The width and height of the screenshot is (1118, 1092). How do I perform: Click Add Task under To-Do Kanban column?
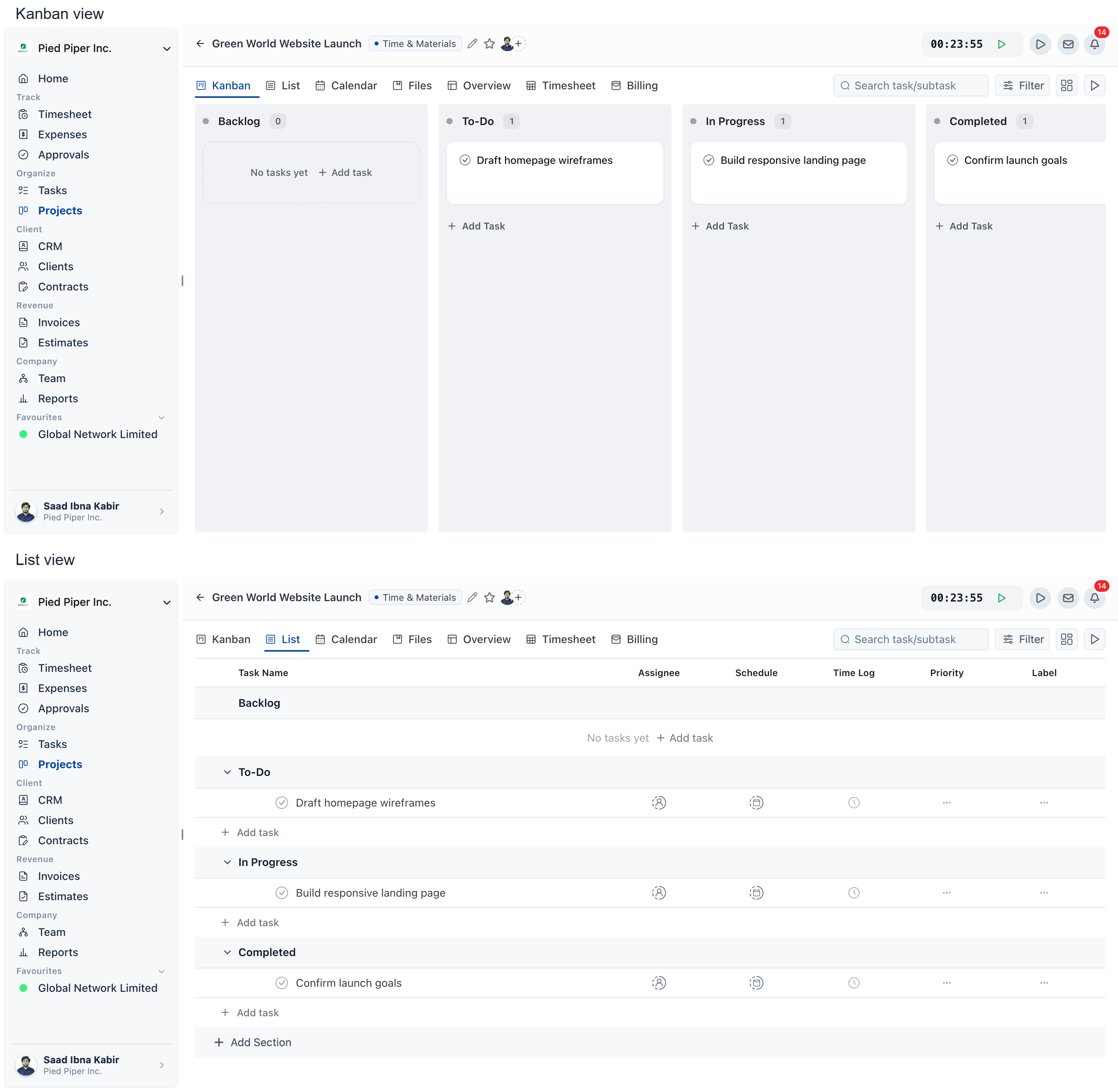[476, 226]
